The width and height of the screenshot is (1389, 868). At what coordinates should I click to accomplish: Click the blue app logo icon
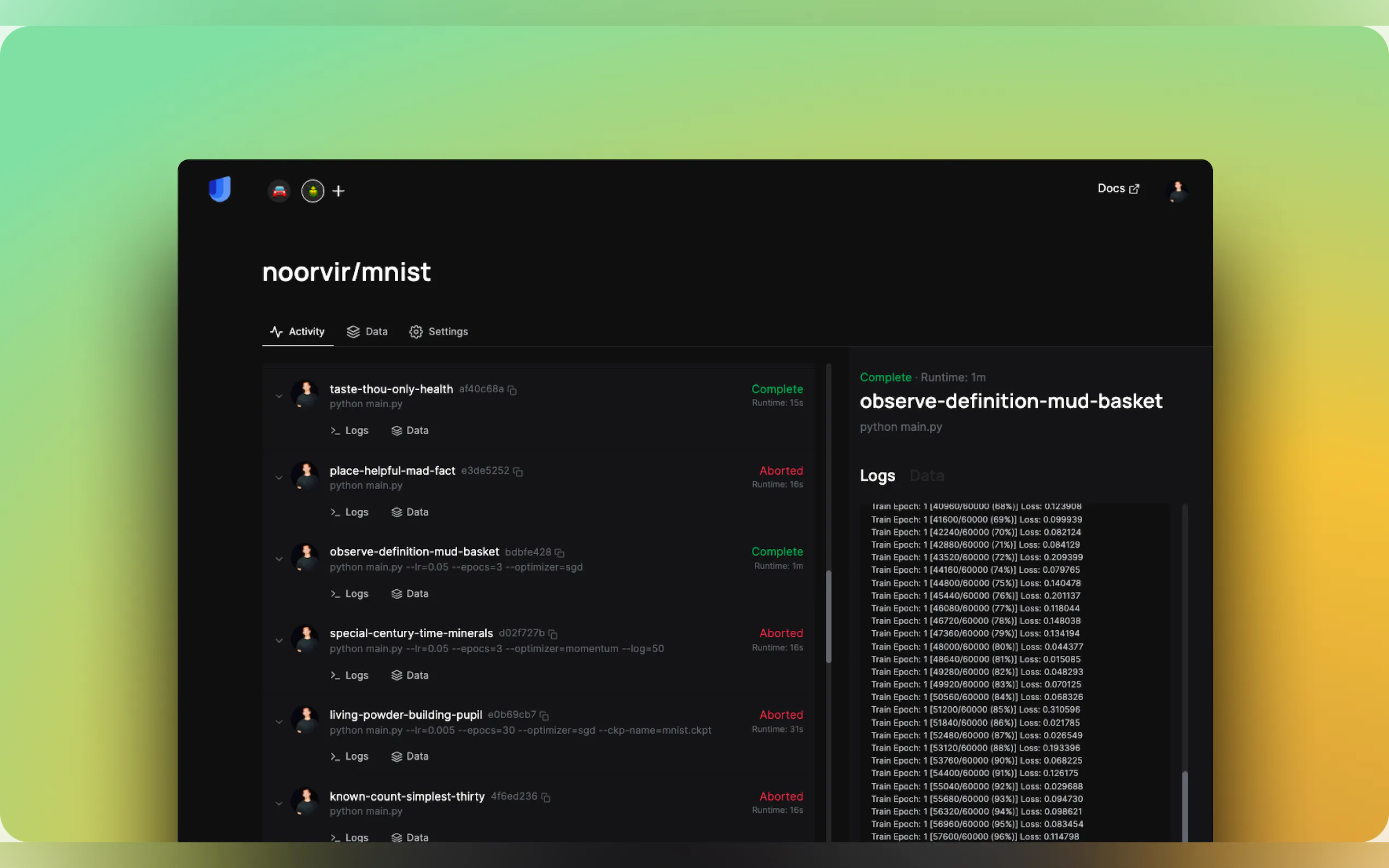[x=219, y=189]
